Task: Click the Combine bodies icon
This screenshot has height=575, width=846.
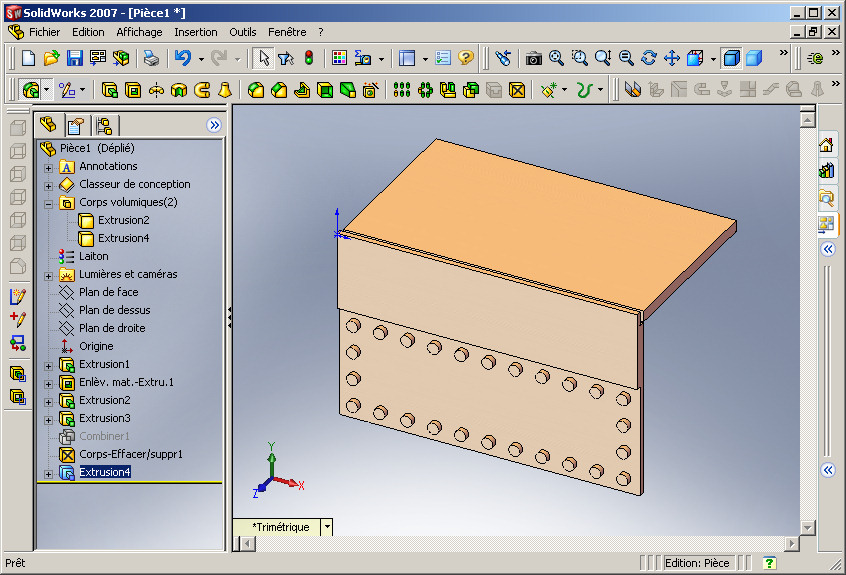Action: [x=470, y=90]
